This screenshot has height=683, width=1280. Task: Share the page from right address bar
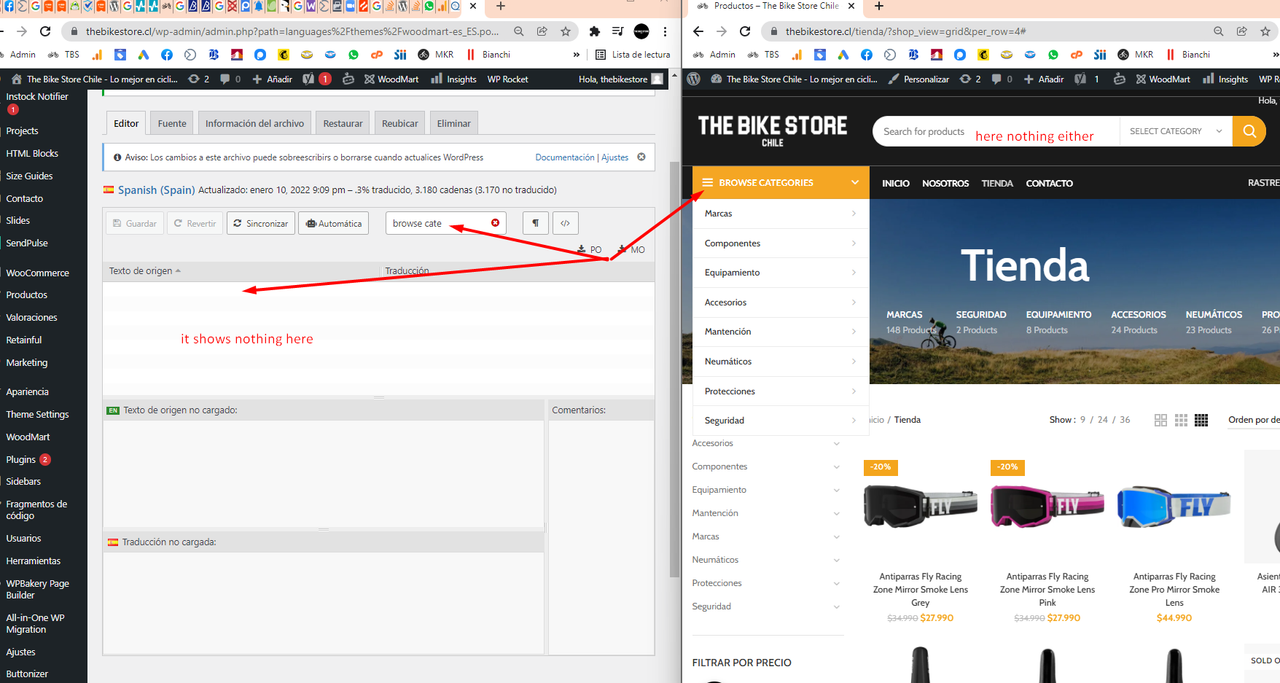point(1241,31)
